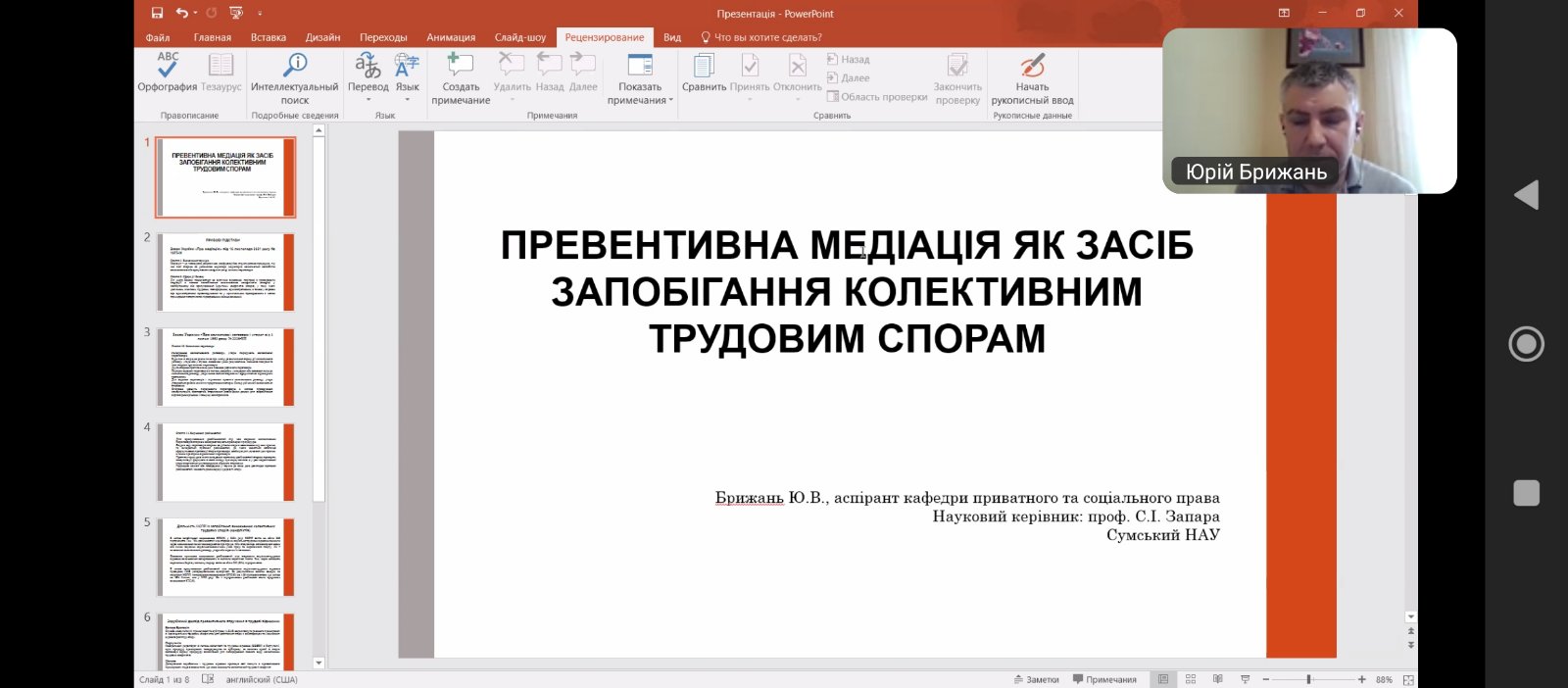Fit slide to current window icon

[x=1408, y=679]
